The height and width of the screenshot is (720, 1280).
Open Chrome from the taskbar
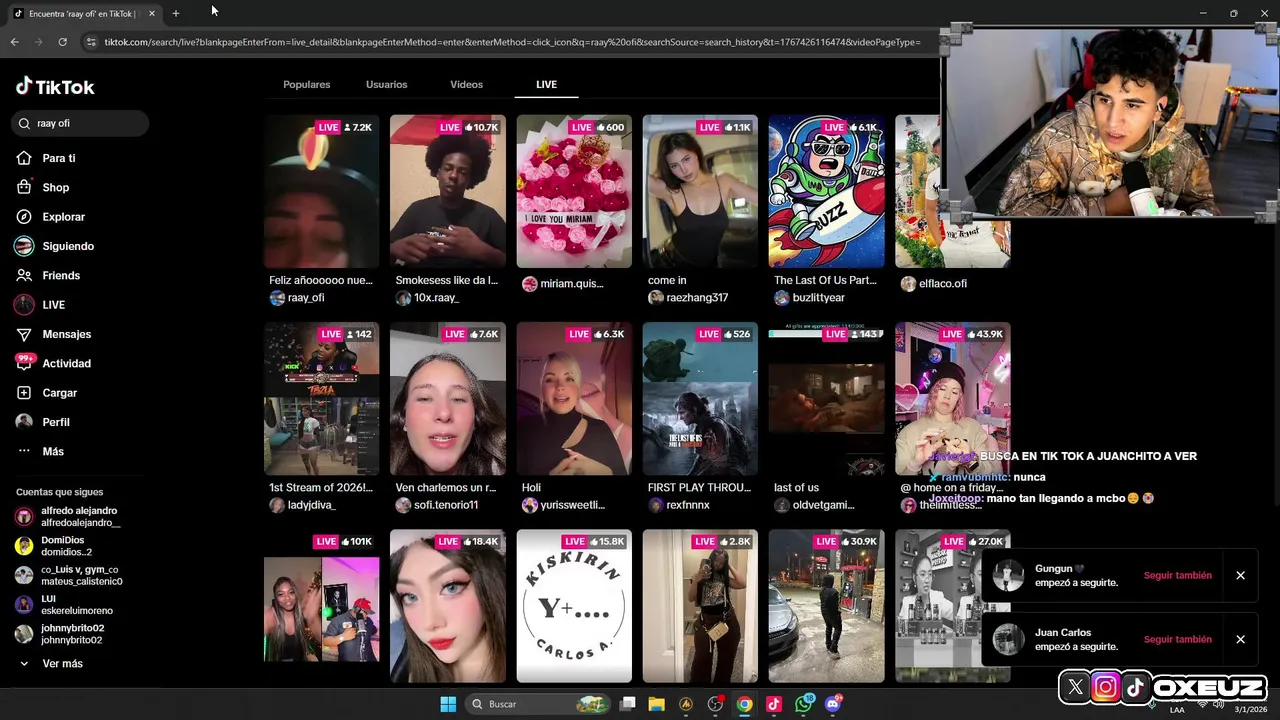(745, 704)
